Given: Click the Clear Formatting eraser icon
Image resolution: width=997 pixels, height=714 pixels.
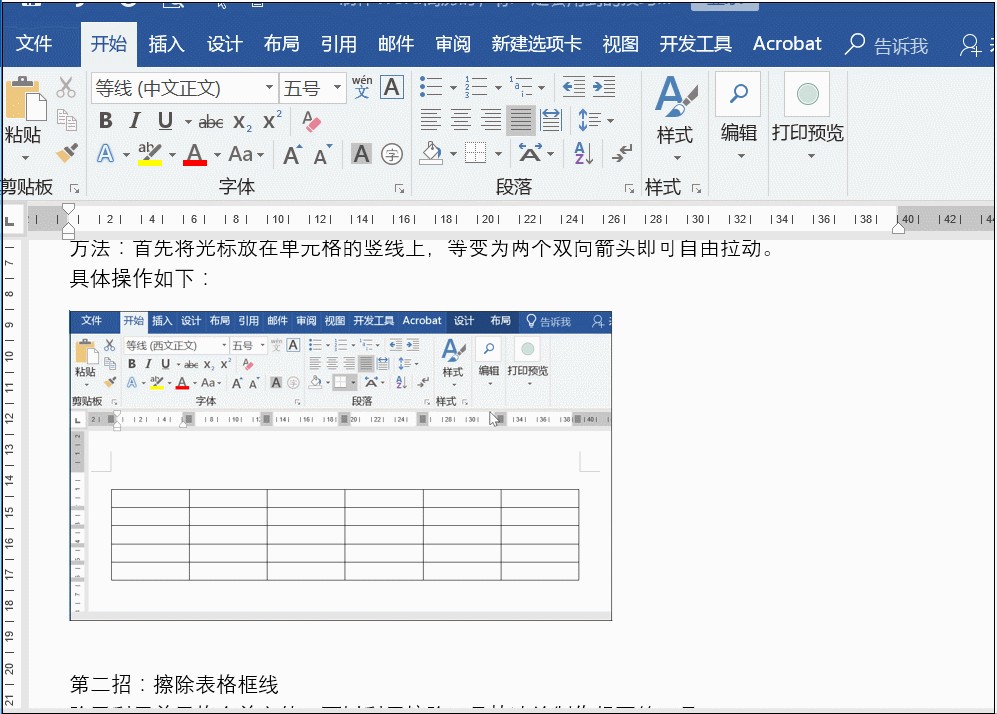Looking at the screenshot, I should (311, 121).
